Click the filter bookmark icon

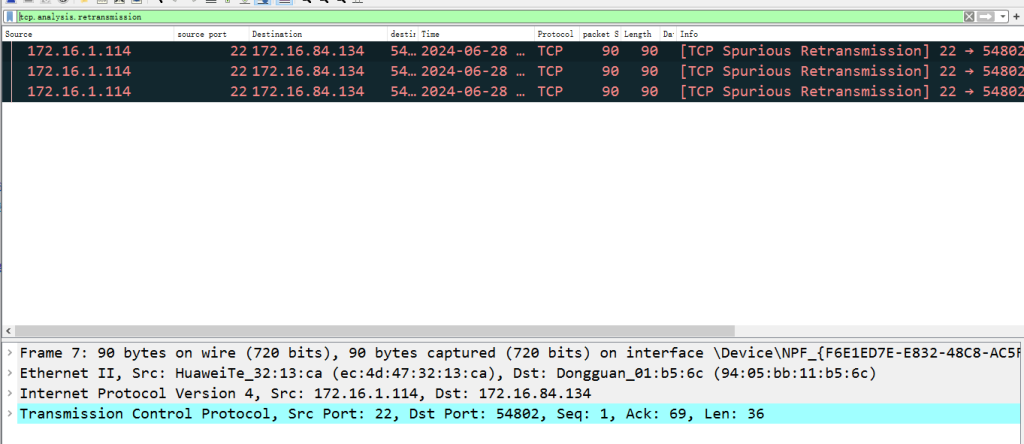point(9,17)
